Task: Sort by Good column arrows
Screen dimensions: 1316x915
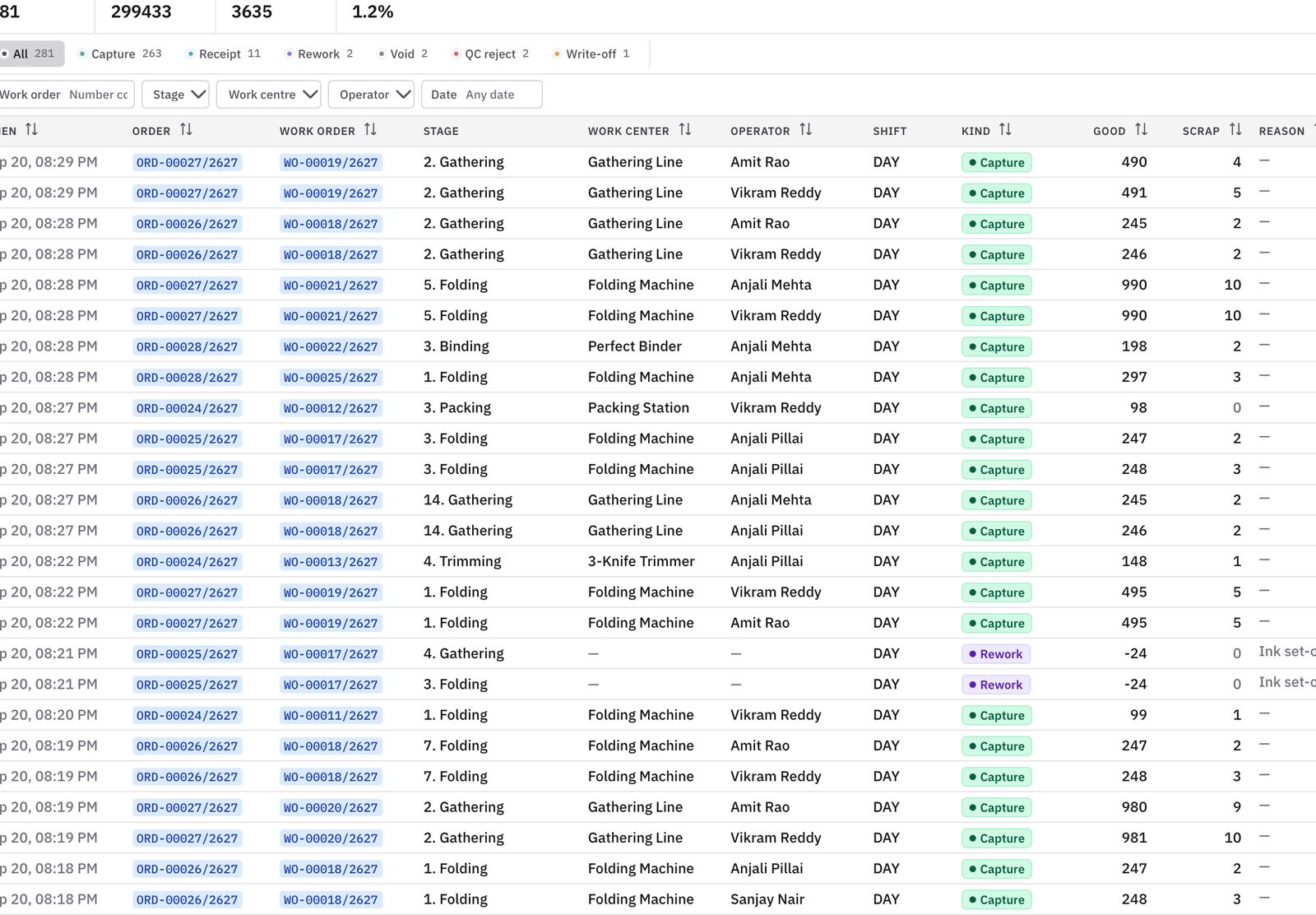Action: click(1141, 130)
